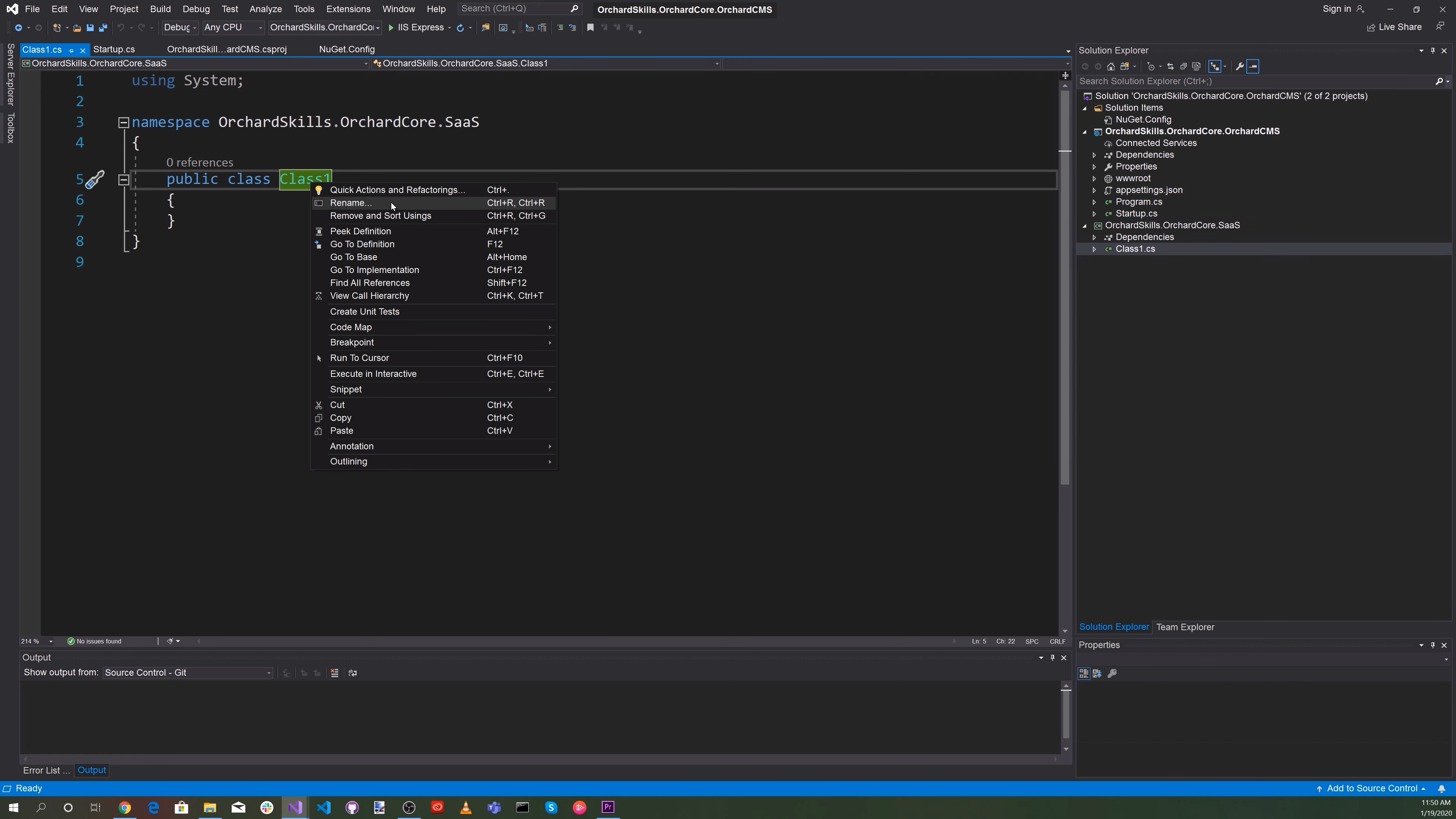Choose Rename... from the context menu
This screenshot has height=819, width=1456.
pyautogui.click(x=433, y=203)
